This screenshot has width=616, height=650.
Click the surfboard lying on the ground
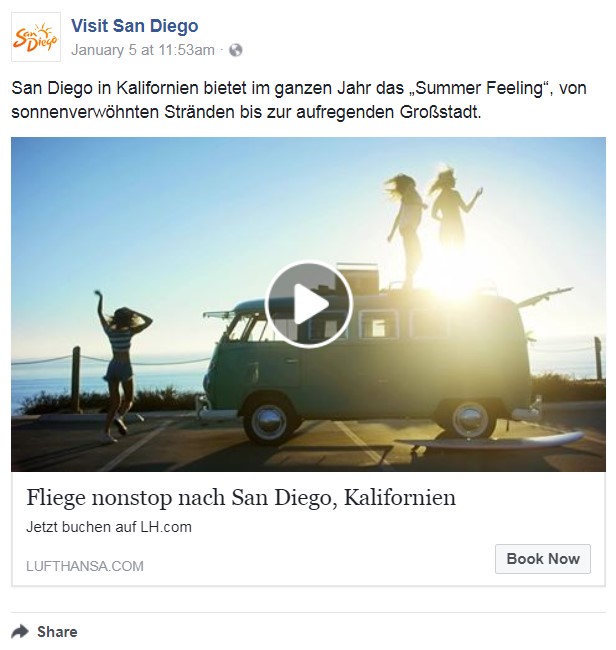(x=493, y=443)
